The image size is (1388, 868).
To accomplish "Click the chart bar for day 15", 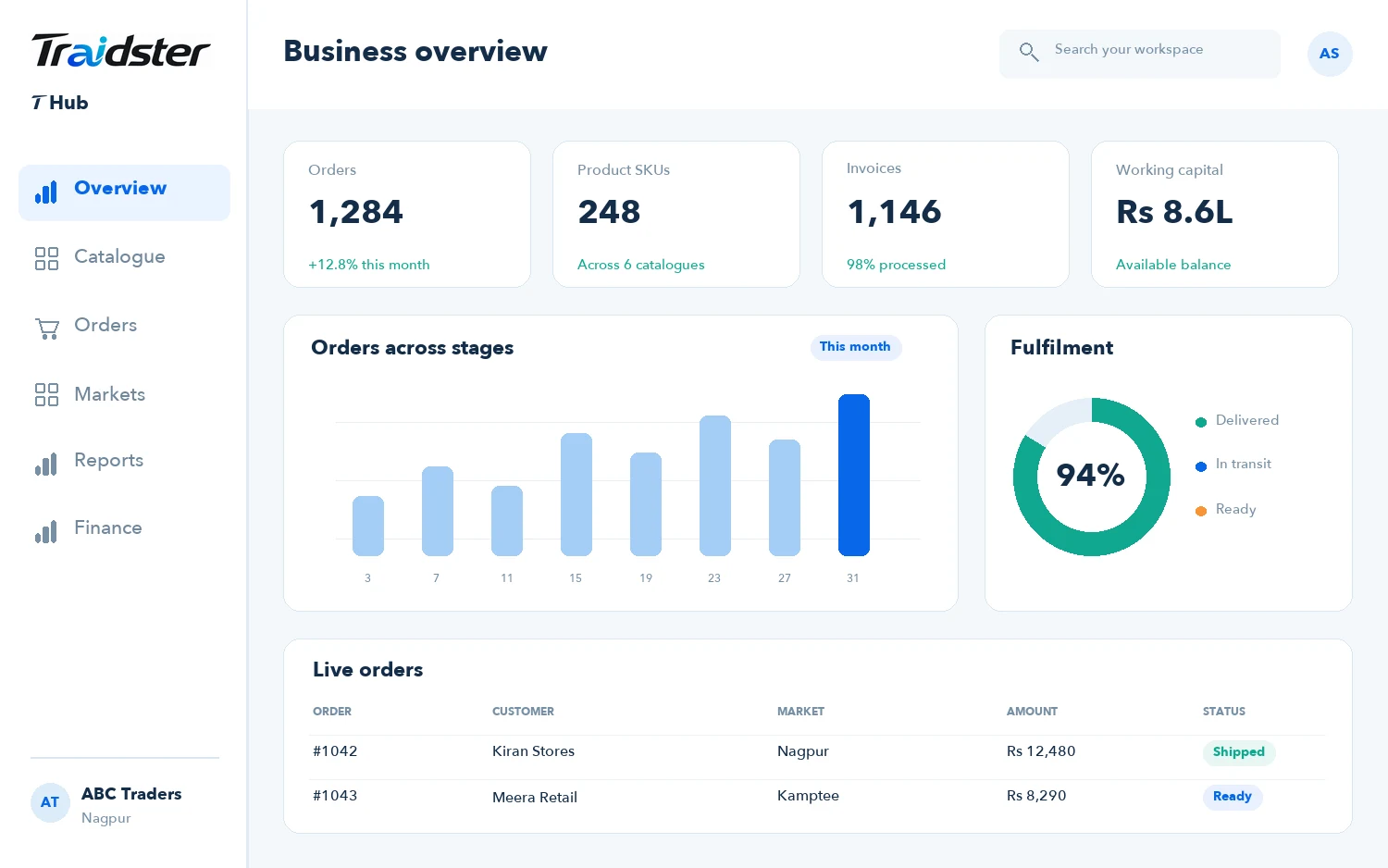I will (576, 494).
